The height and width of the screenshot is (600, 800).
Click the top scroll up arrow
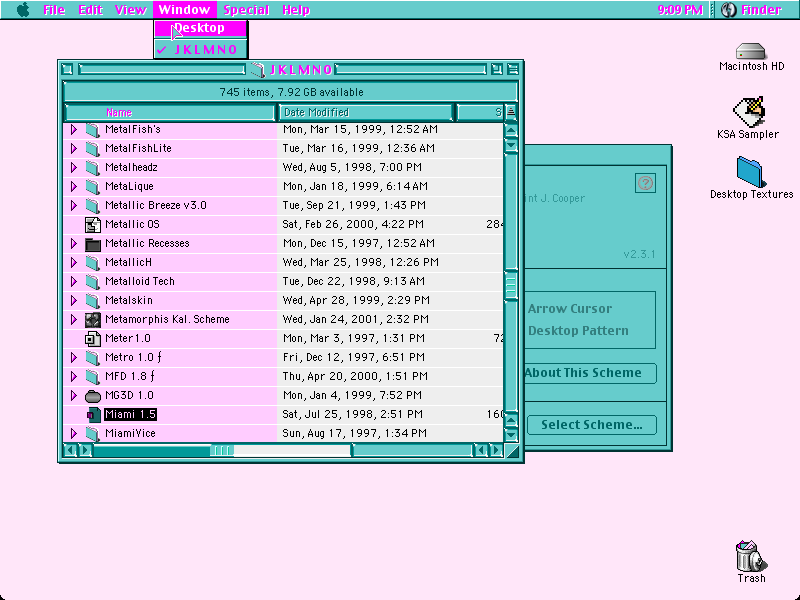[511, 131]
